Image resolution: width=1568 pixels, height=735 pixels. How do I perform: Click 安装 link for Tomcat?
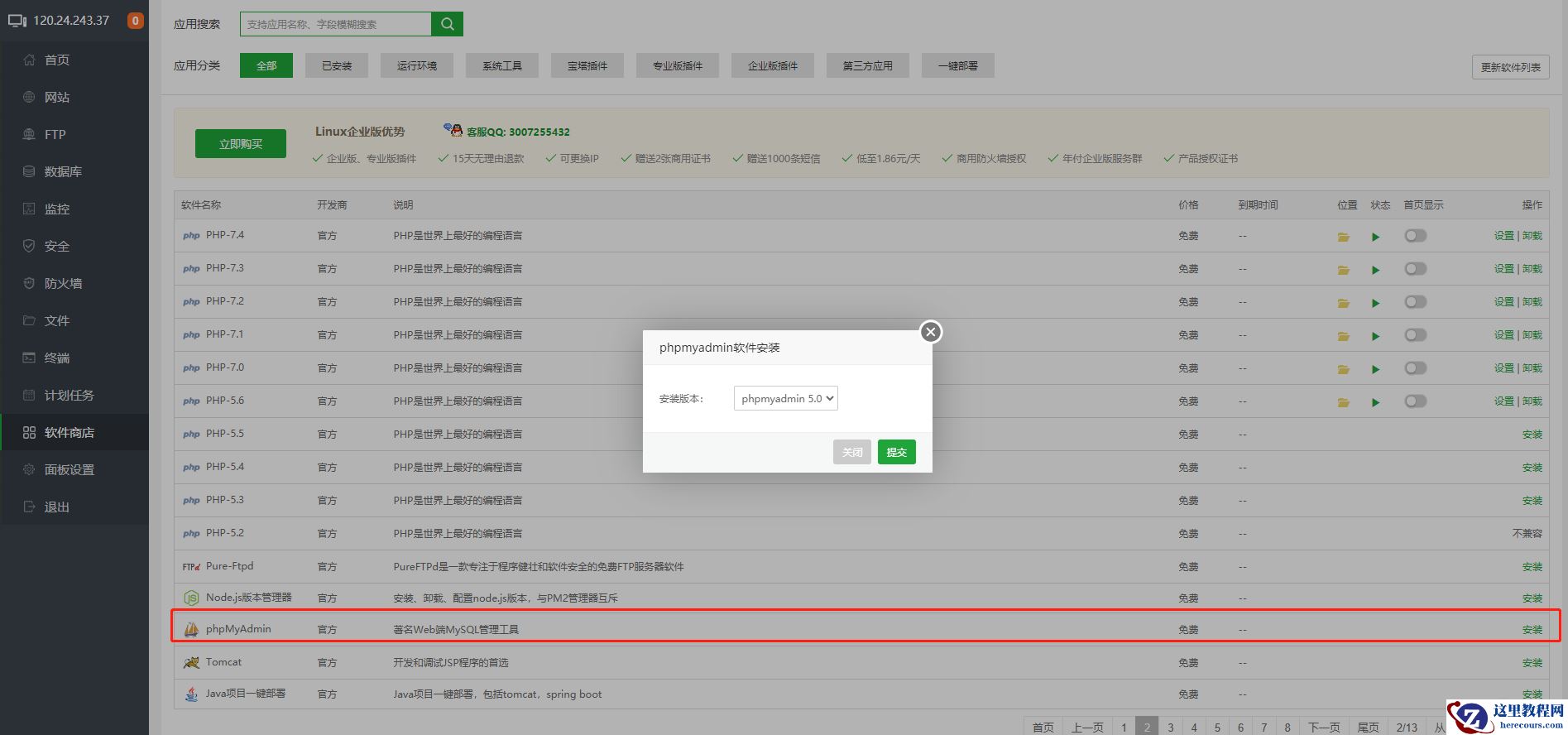[x=1532, y=663]
